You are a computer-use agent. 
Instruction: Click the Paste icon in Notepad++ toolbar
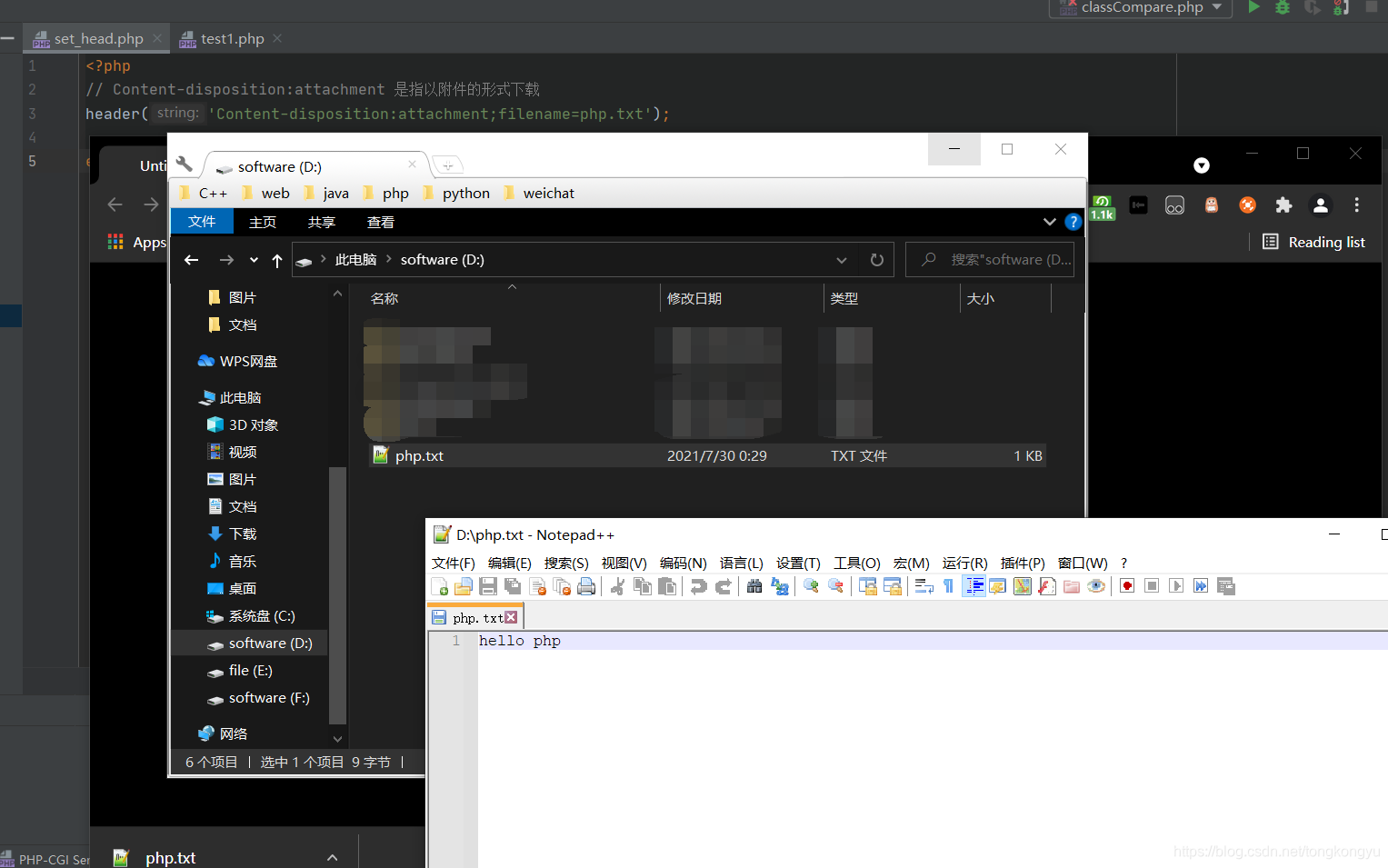click(667, 586)
